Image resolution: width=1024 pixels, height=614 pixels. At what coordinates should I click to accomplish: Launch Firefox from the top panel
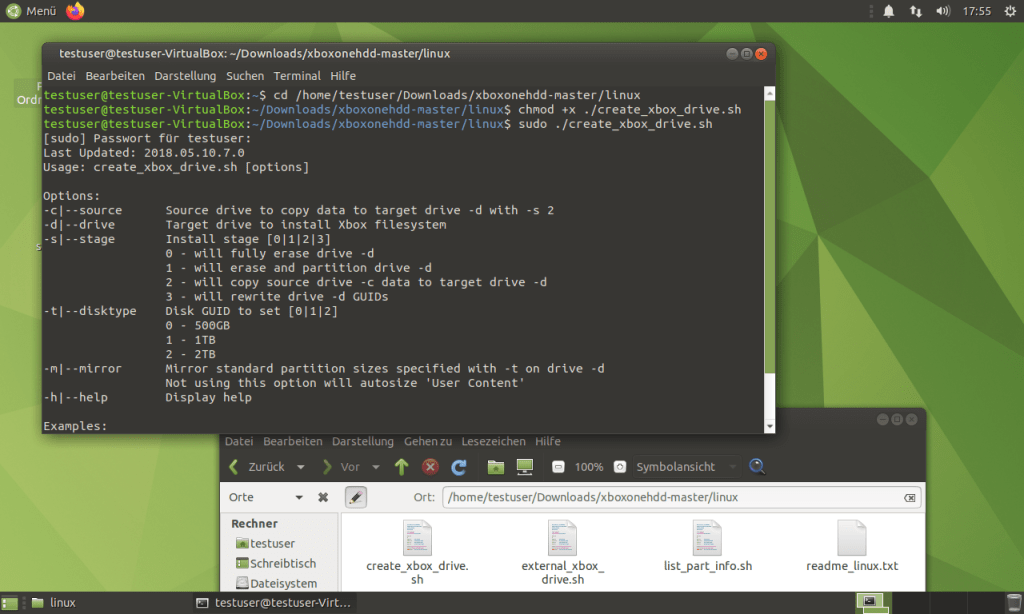click(76, 11)
